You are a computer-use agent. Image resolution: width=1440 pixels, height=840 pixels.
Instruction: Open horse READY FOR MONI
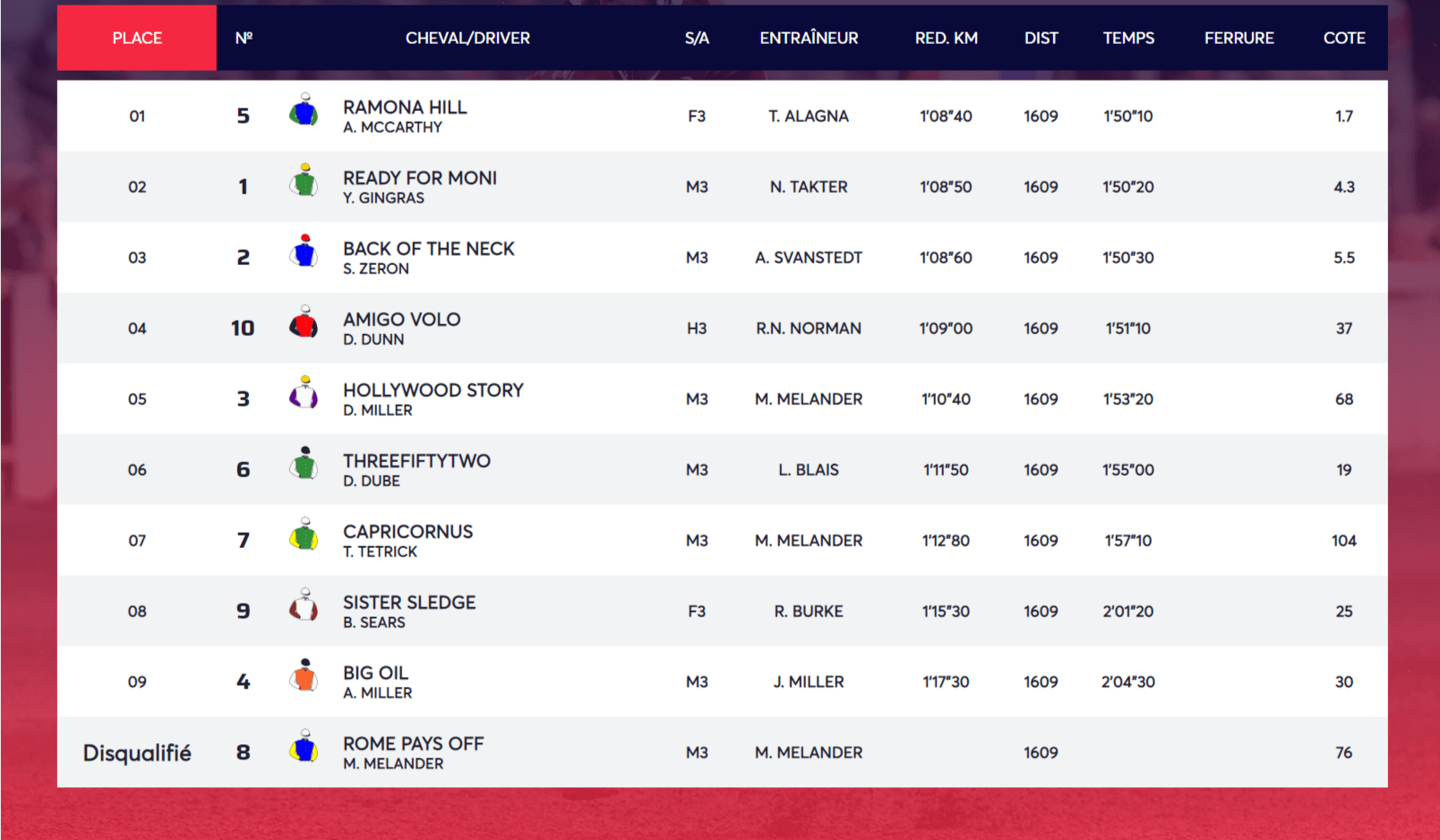420,177
